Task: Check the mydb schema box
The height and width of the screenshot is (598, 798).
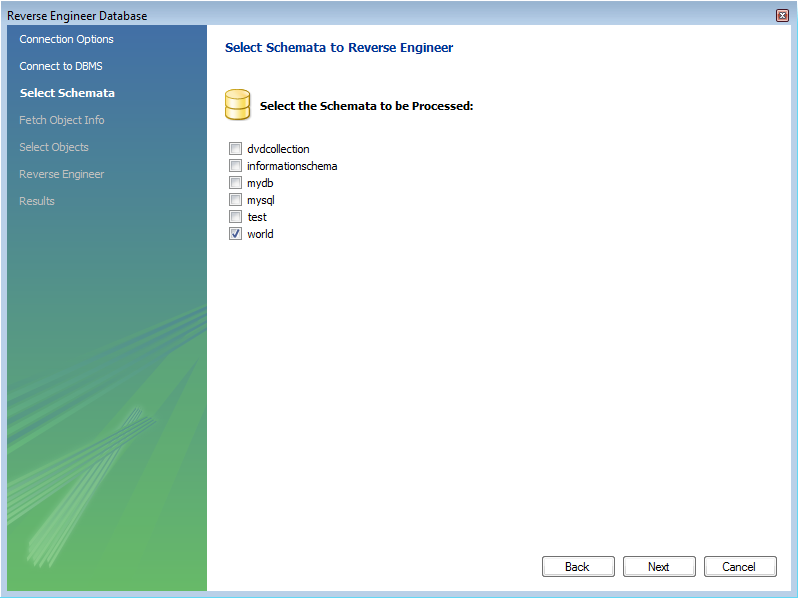Action: [236, 183]
